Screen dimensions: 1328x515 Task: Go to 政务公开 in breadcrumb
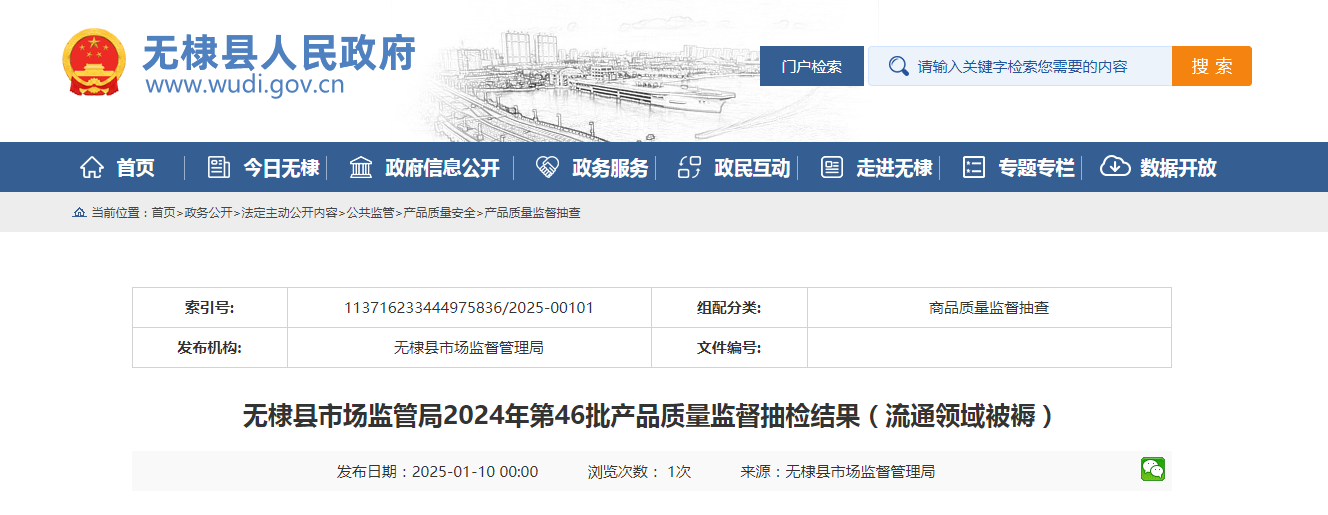(x=208, y=213)
